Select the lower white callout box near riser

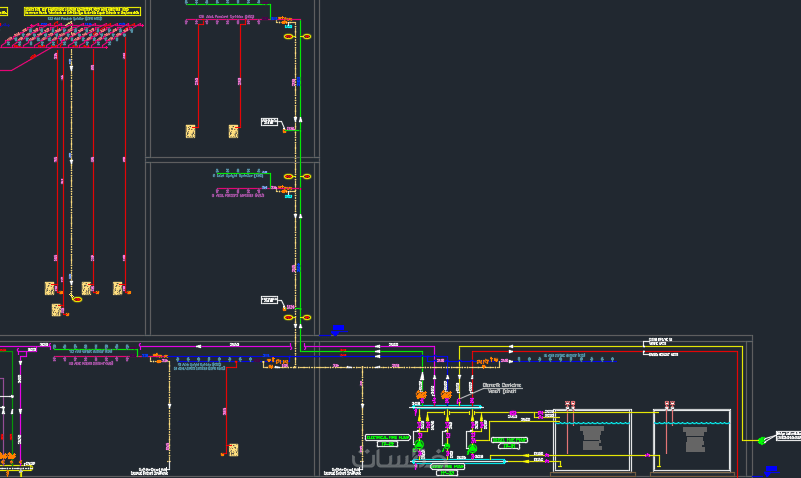(269, 300)
